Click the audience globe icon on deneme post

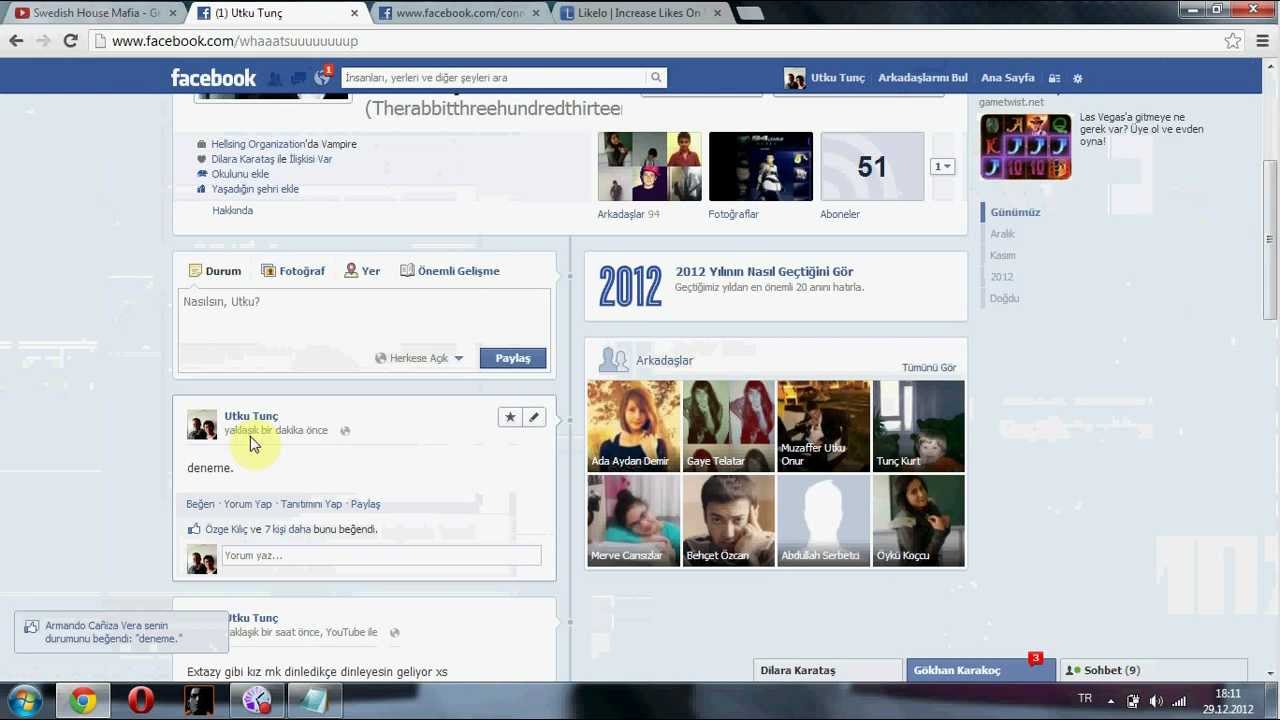tap(345, 431)
